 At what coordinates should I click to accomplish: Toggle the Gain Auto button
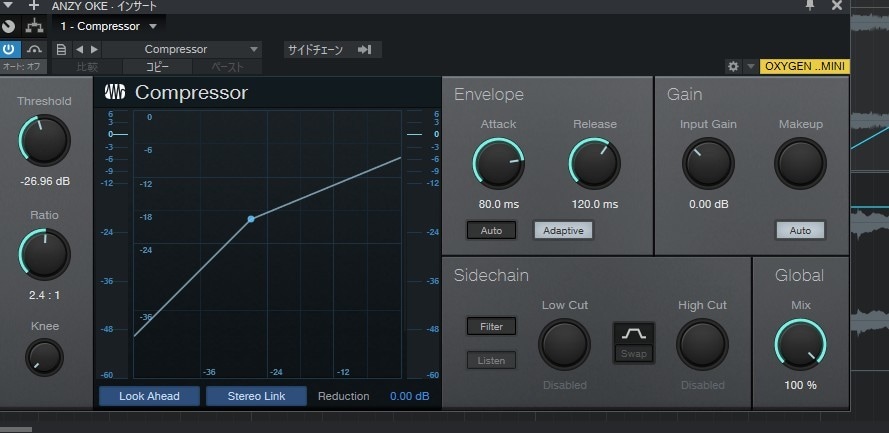click(x=800, y=230)
